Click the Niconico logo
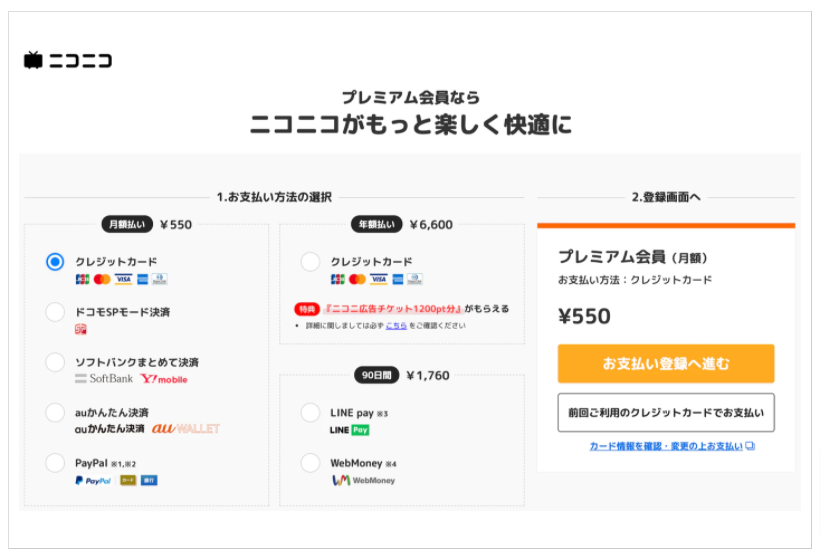Image resolution: width=821 pixels, height=555 pixels. [68, 60]
